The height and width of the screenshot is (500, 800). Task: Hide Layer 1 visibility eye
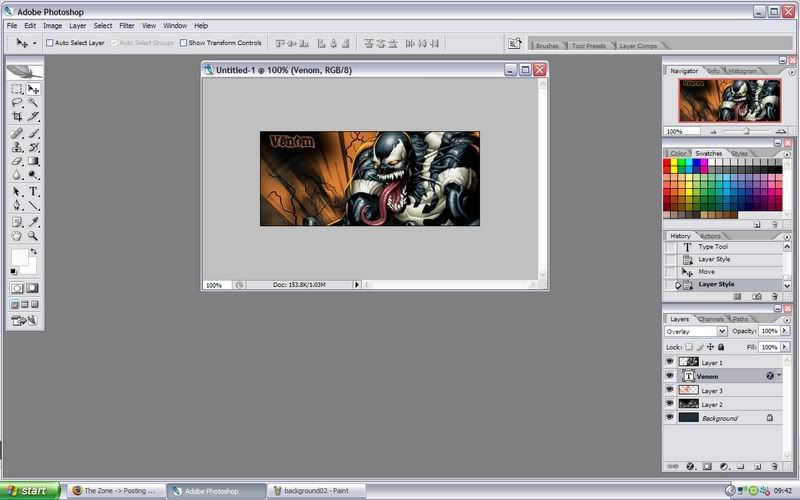669,362
